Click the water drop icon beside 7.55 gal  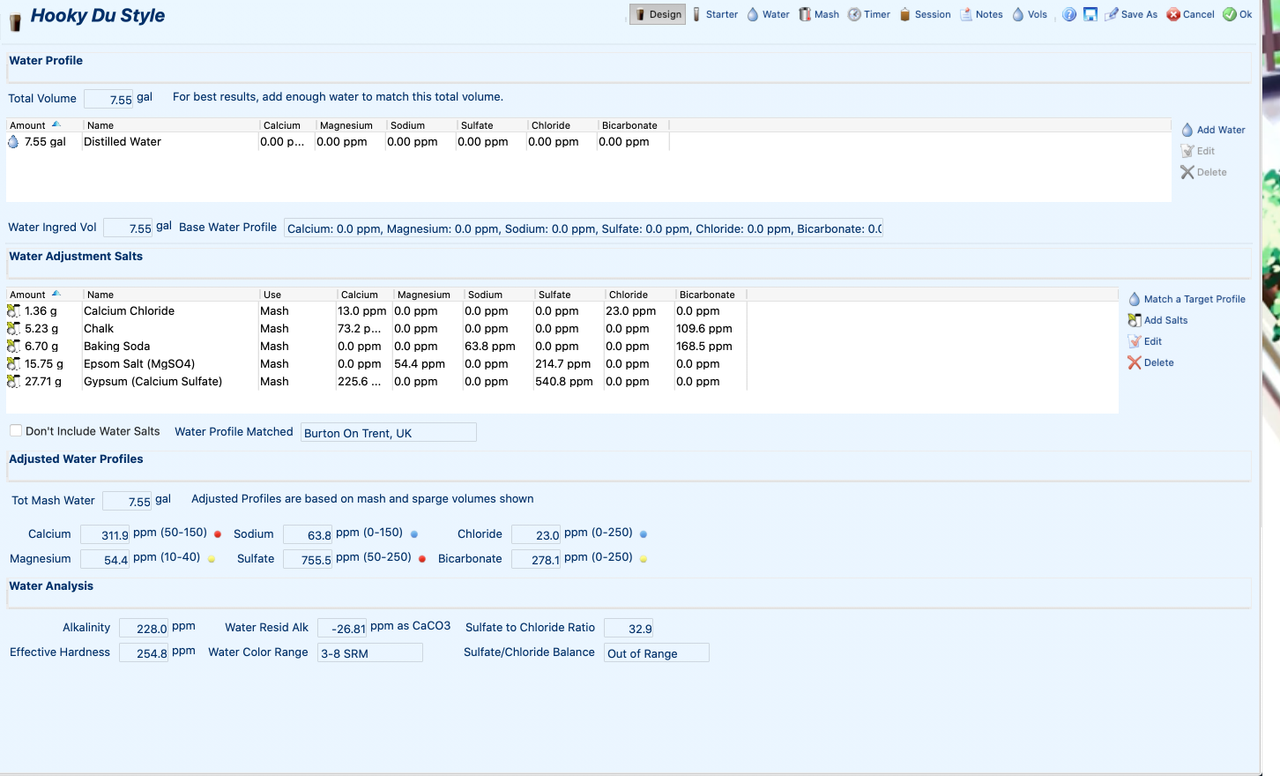pos(13,142)
